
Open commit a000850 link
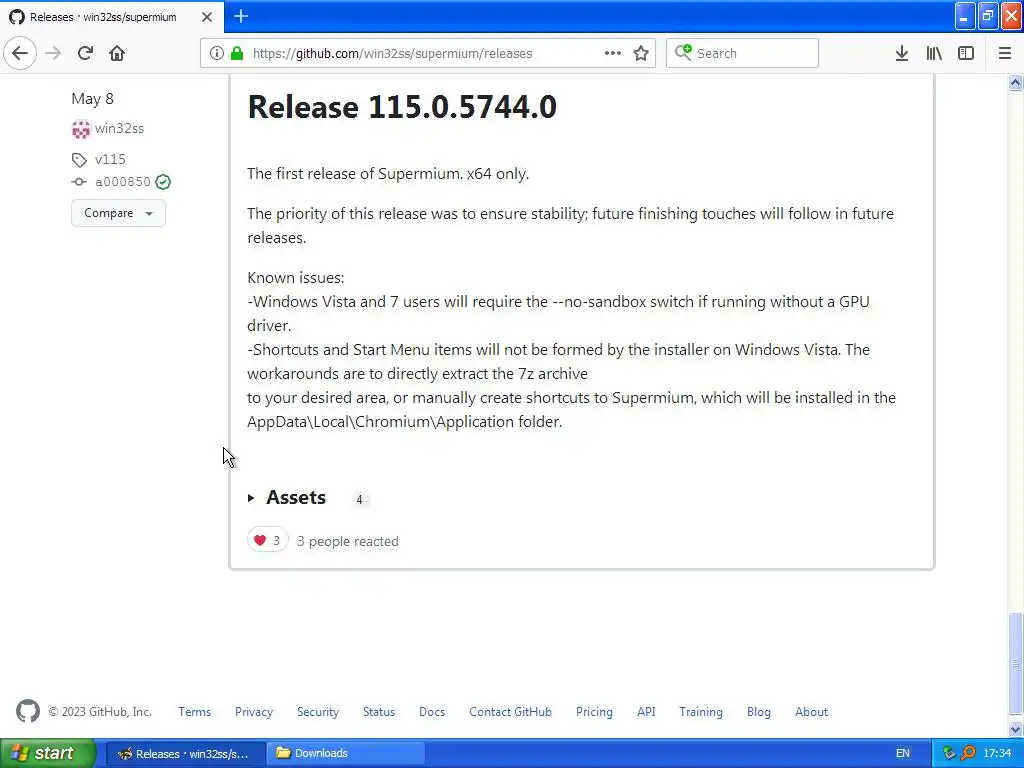pyautogui.click(x=123, y=182)
